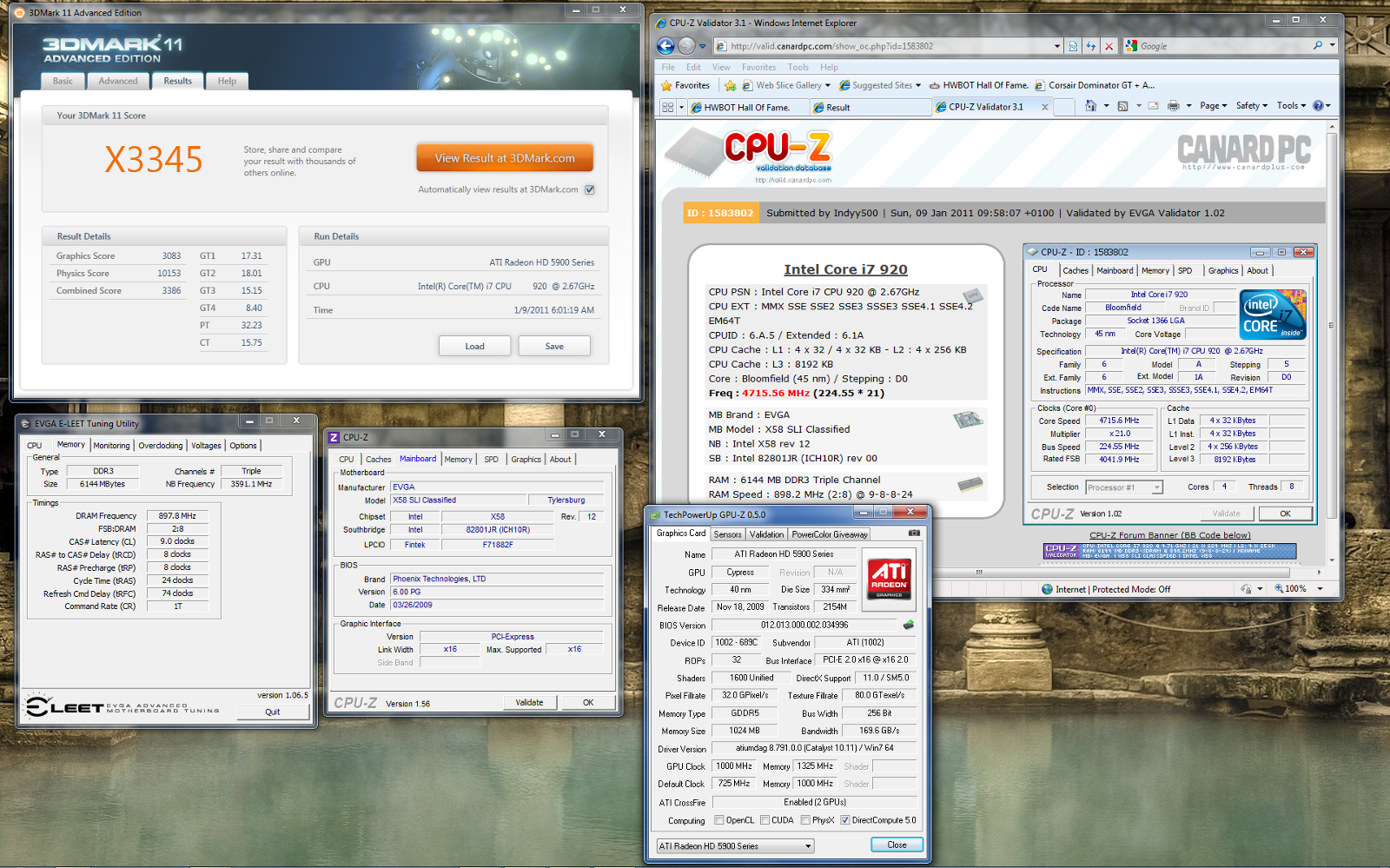Click the Google search provider icon
The image size is (1390, 868).
[x=1131, y=46]
